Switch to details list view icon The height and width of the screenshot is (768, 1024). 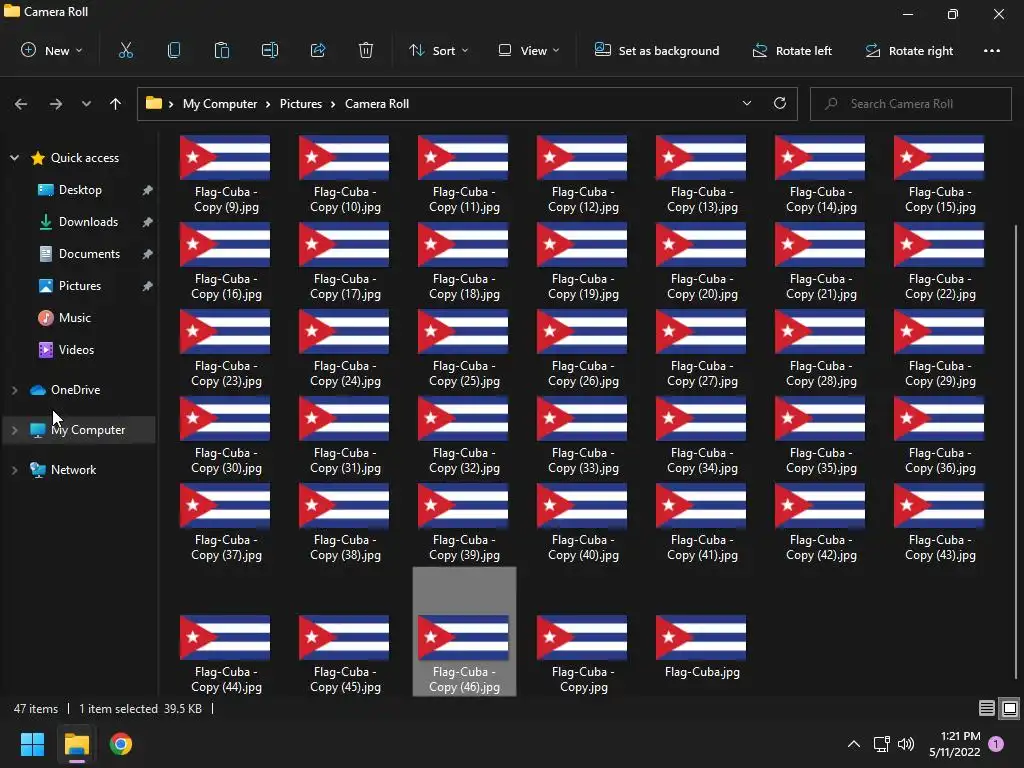[986, 708]
